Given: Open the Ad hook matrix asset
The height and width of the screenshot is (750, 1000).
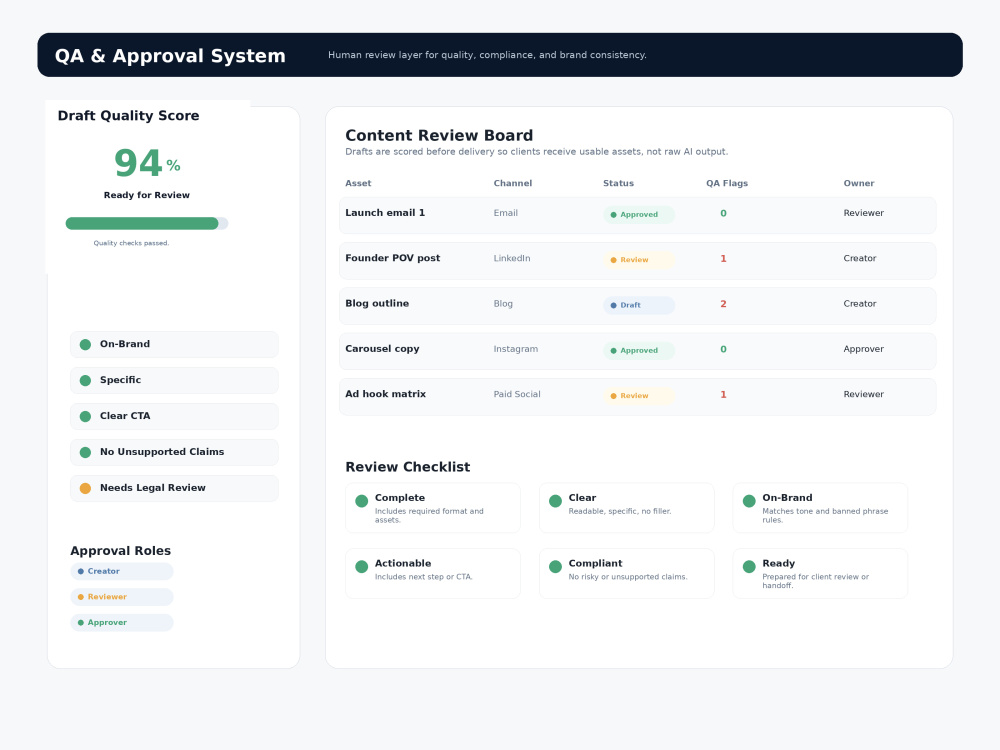Looking at the screenshot, I should (385, 394).
